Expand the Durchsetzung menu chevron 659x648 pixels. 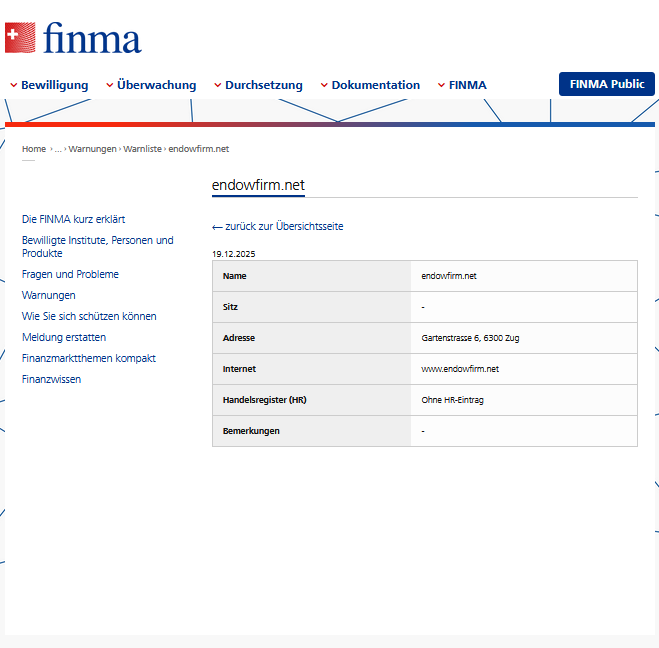[x=217, y=85]
